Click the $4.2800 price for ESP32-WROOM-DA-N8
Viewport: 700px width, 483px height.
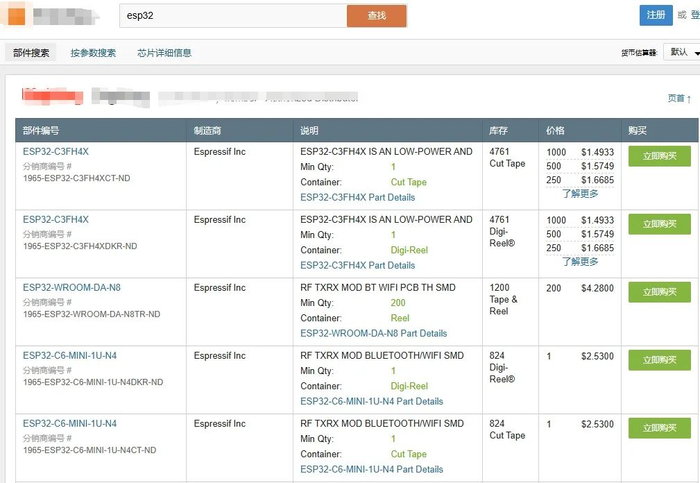(x=597, y=288)
